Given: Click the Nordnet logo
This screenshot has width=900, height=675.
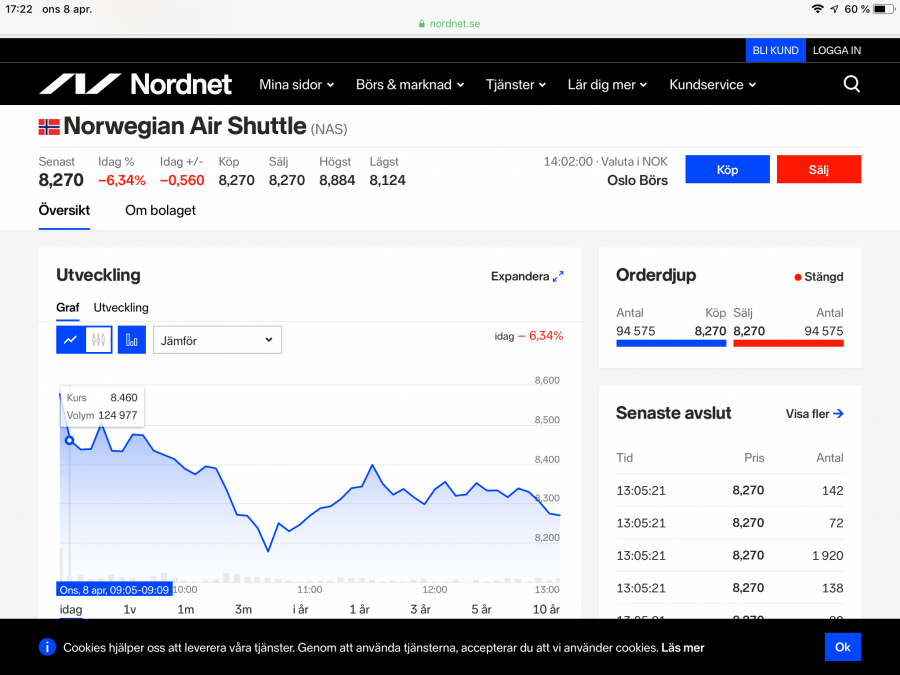Looking at the screenshot, I should click(x=135, y=84).
